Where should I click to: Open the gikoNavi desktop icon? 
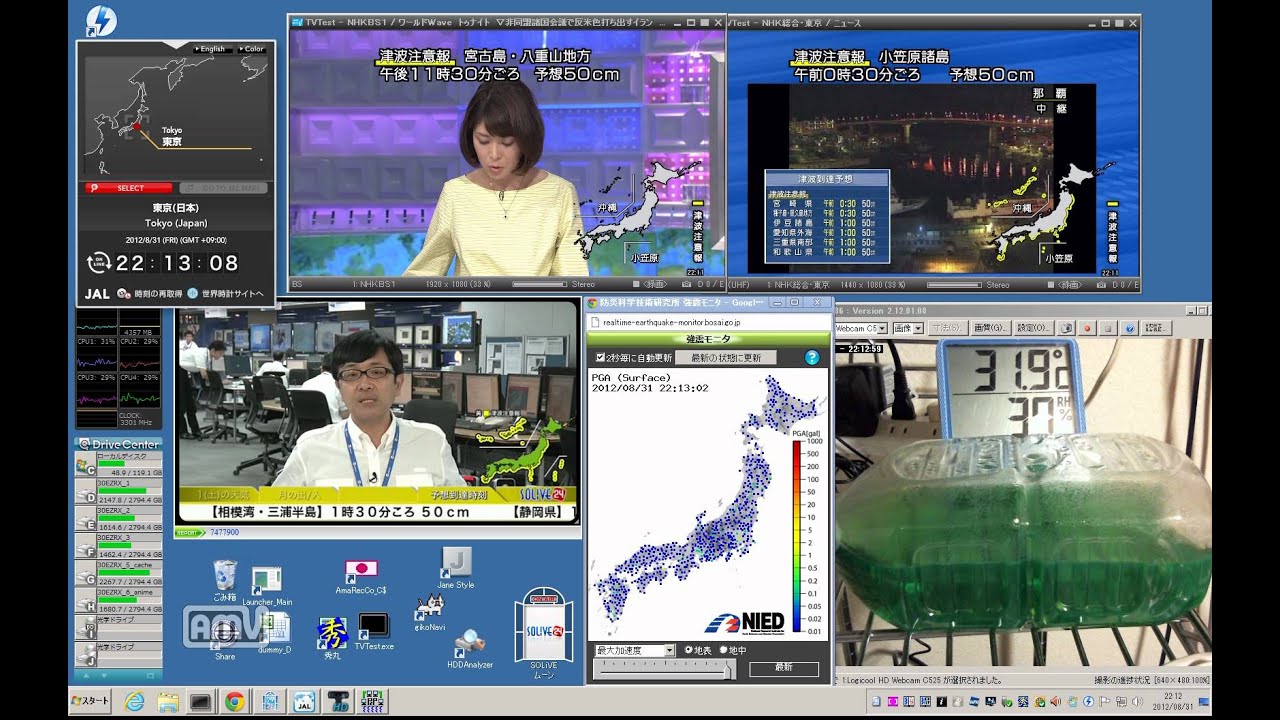click(x=430, y=612)
